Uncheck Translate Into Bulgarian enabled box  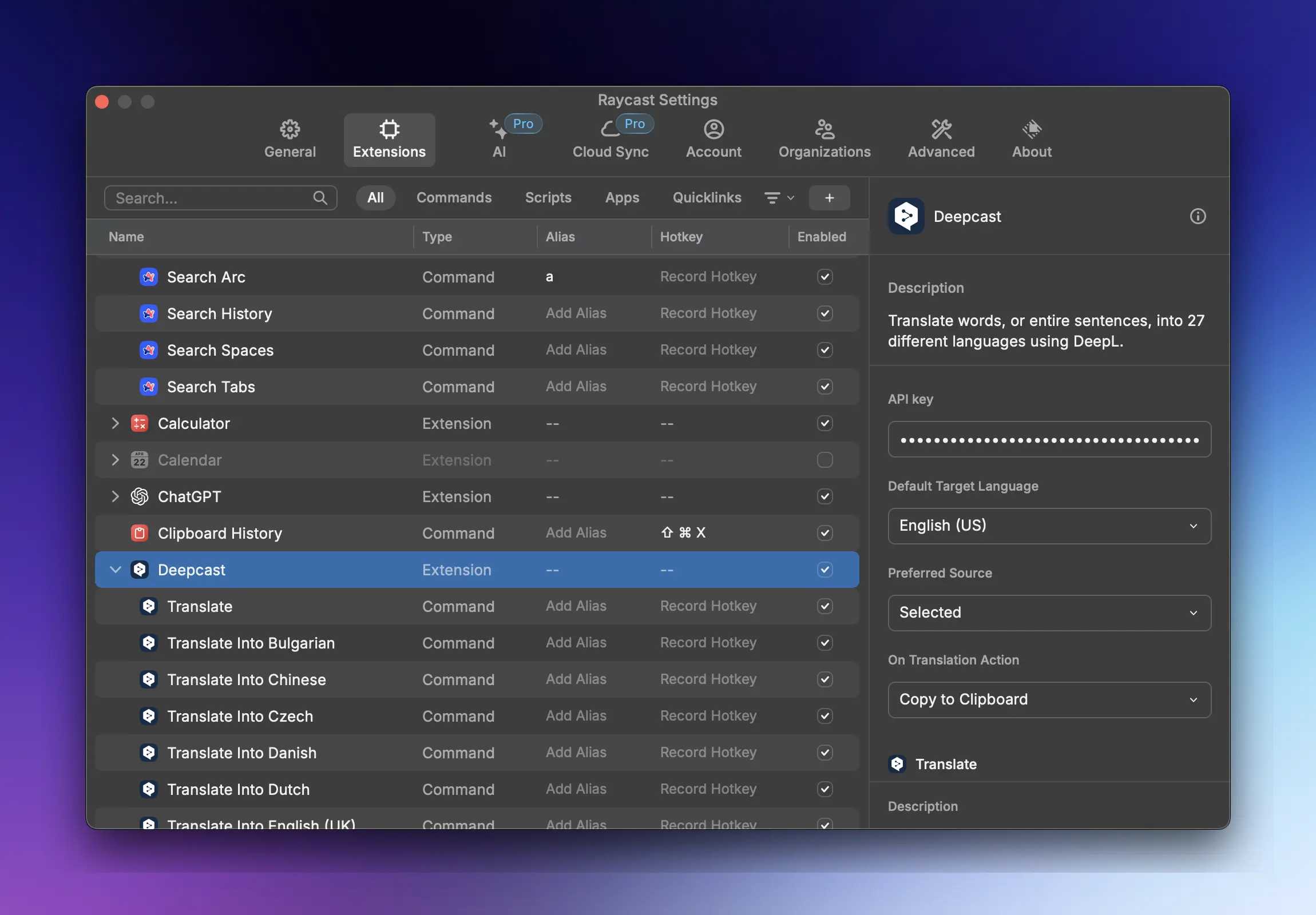point(825,643)
